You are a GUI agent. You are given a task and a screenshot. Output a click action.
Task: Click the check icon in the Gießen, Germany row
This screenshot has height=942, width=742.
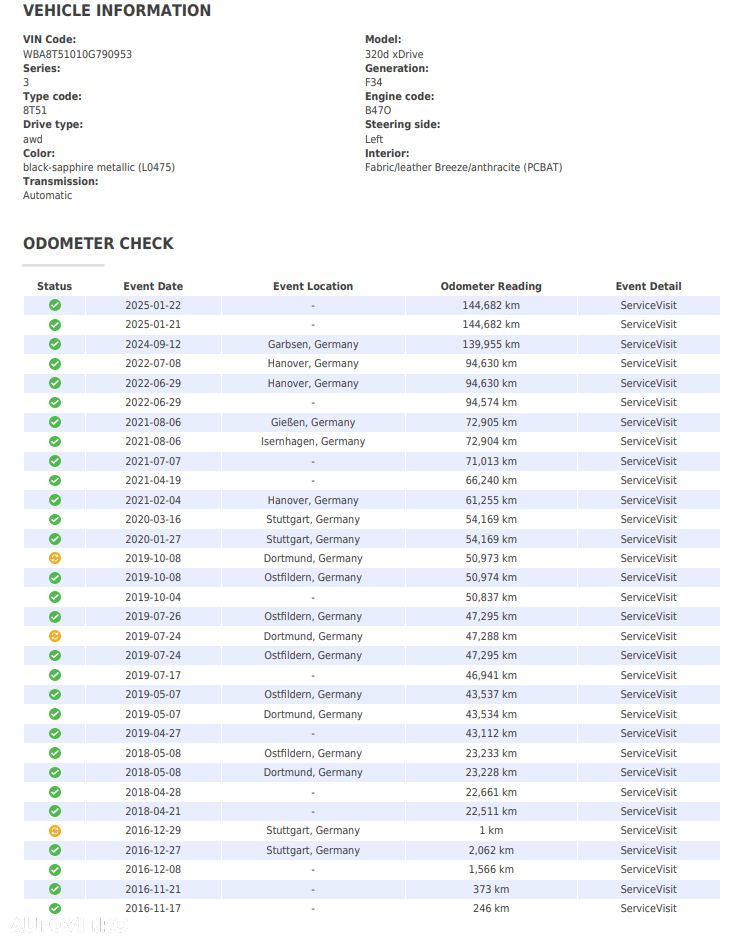pyautogui.click(x=55, y=422)
